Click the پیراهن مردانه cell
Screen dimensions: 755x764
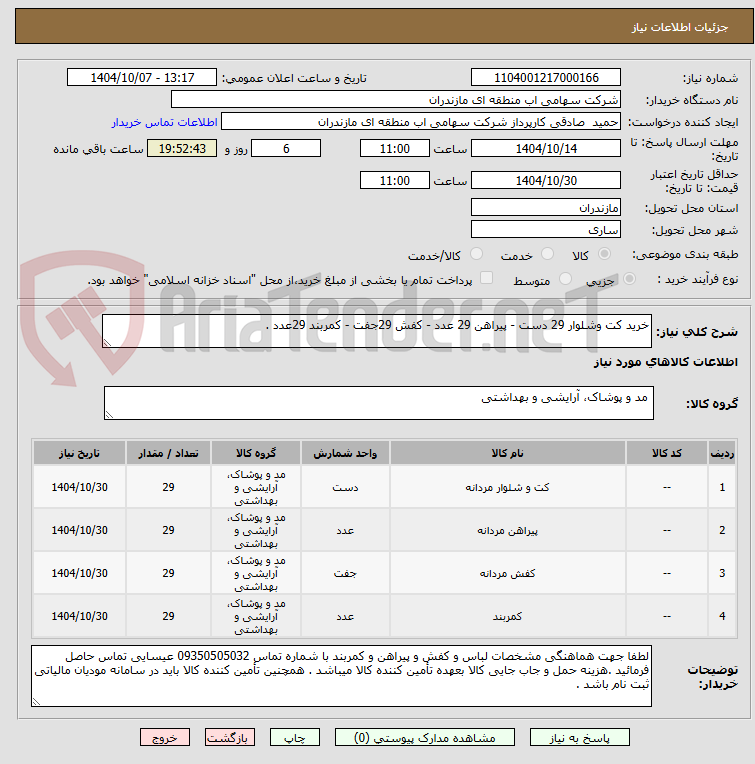pos(508,530)
